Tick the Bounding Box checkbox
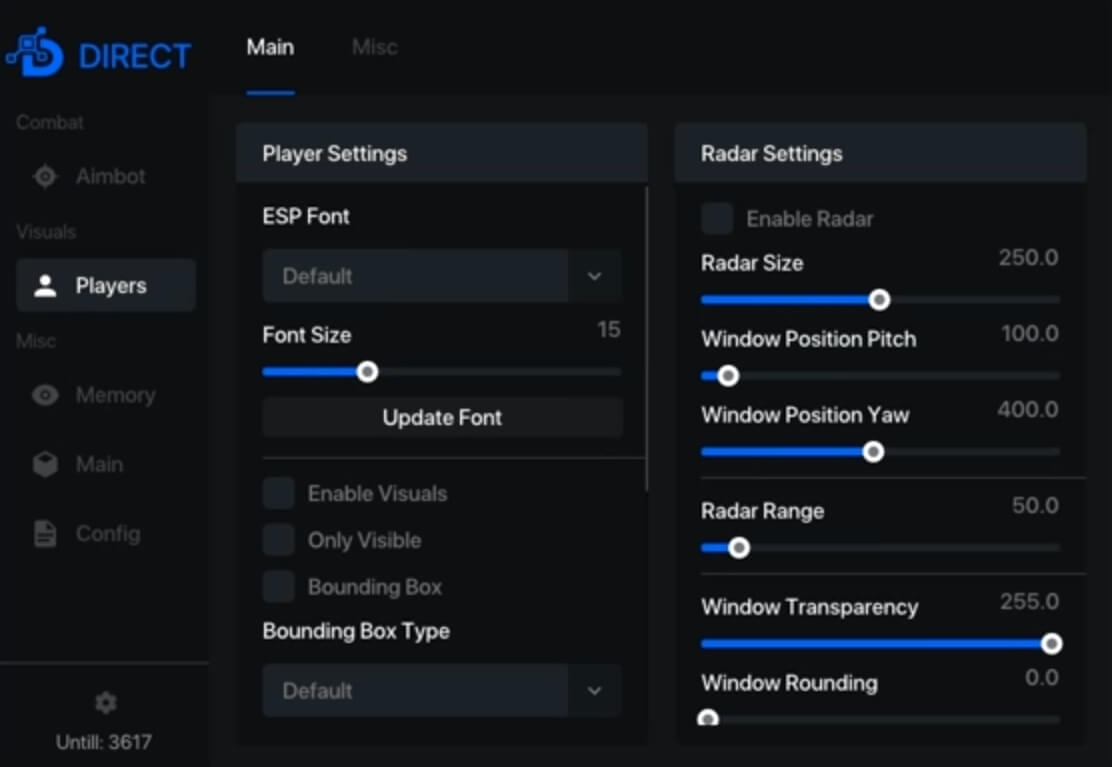This screenshot has height=767, width=1112. pyautogui.click(x=278, y=587)
